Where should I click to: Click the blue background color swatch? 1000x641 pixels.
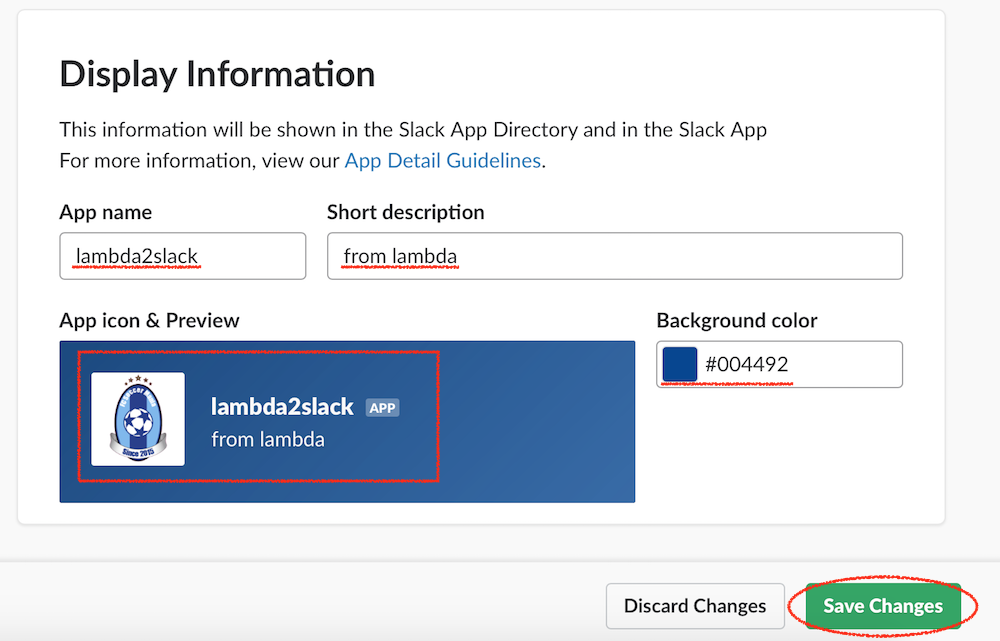tap(680, 364)
